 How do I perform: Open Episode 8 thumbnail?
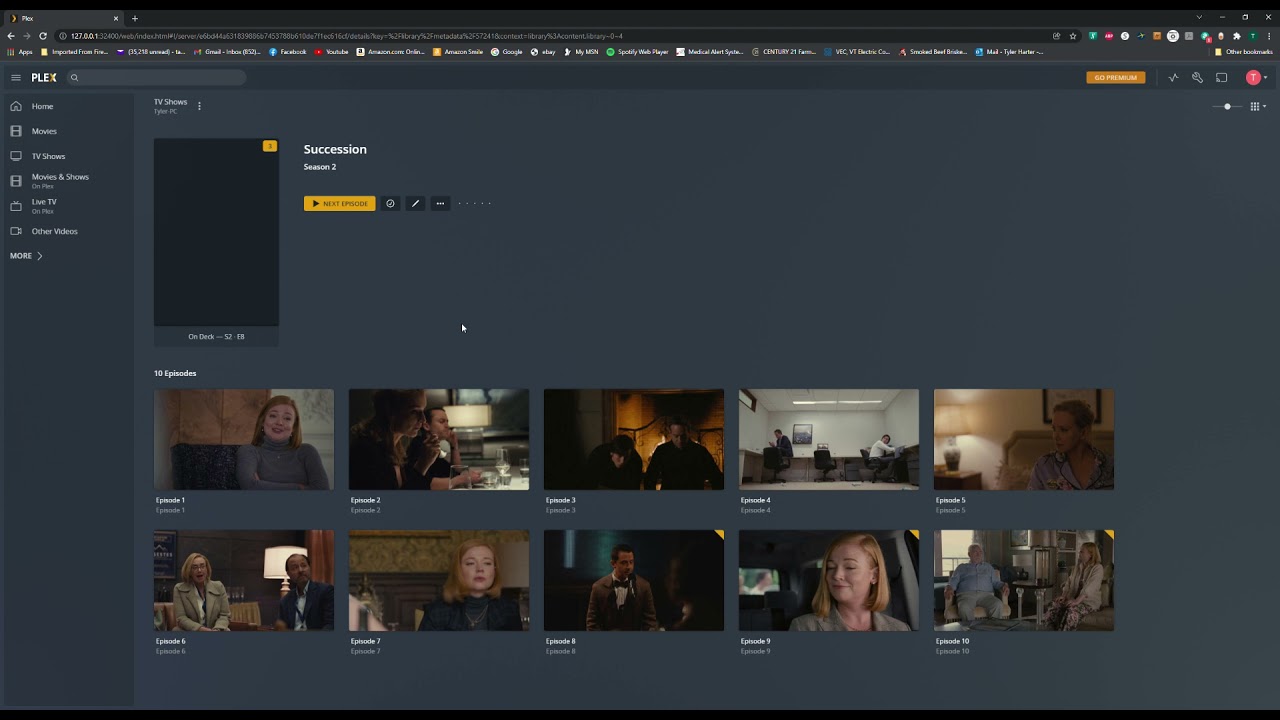634,581
